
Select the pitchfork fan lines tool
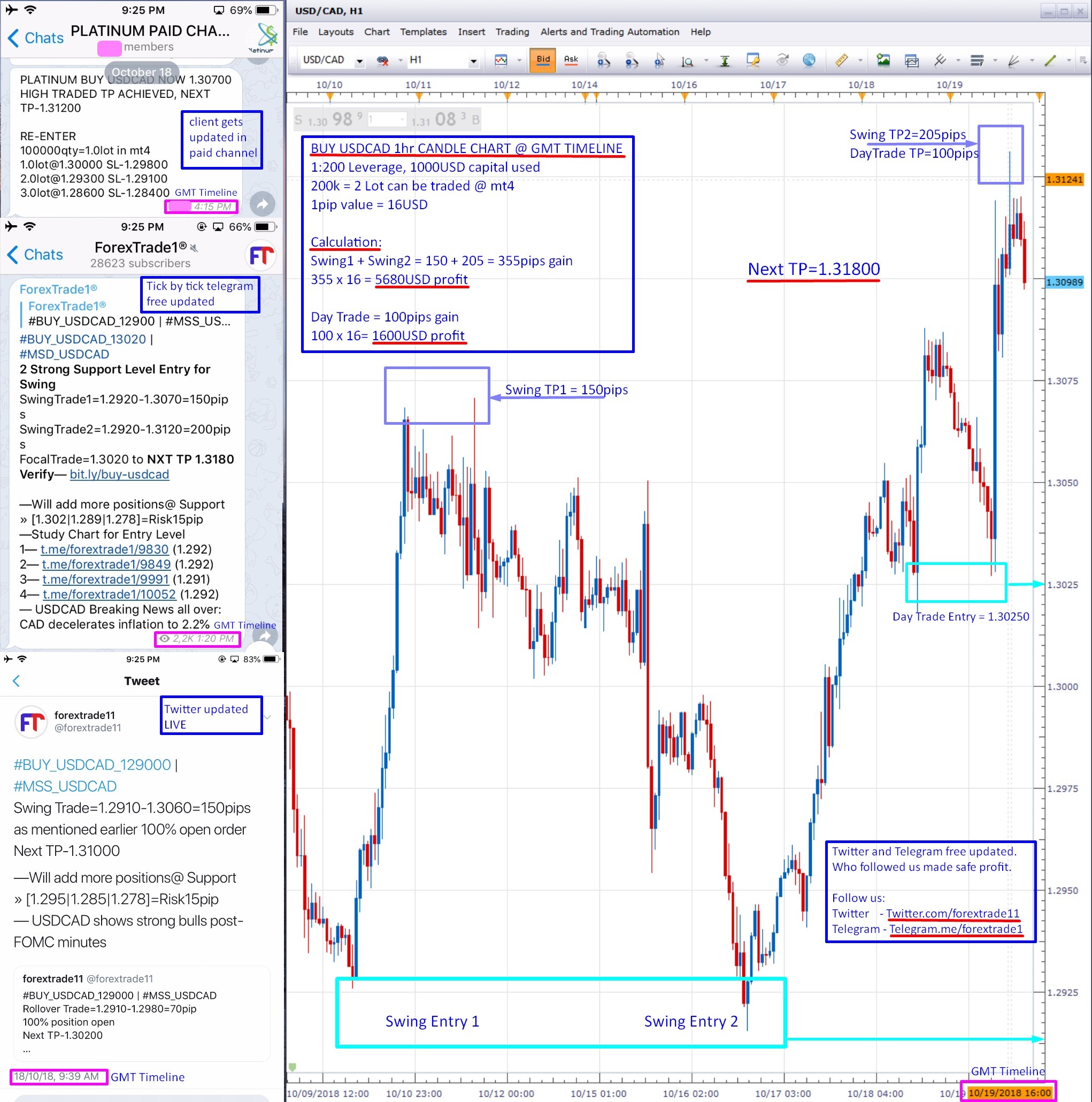1013,60
